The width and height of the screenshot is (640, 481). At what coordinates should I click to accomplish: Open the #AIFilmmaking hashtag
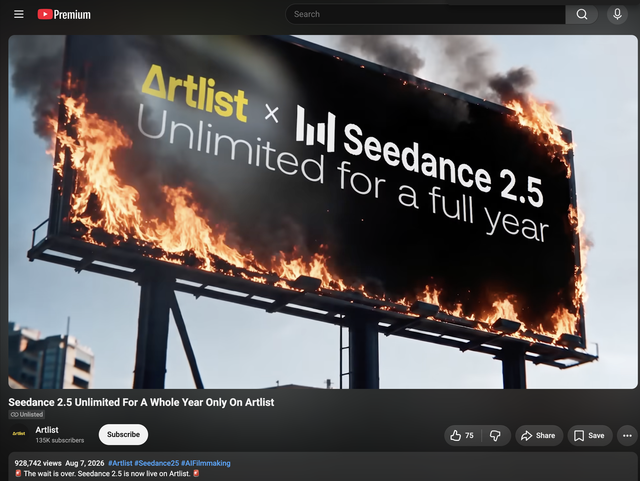tap(206, 463)
